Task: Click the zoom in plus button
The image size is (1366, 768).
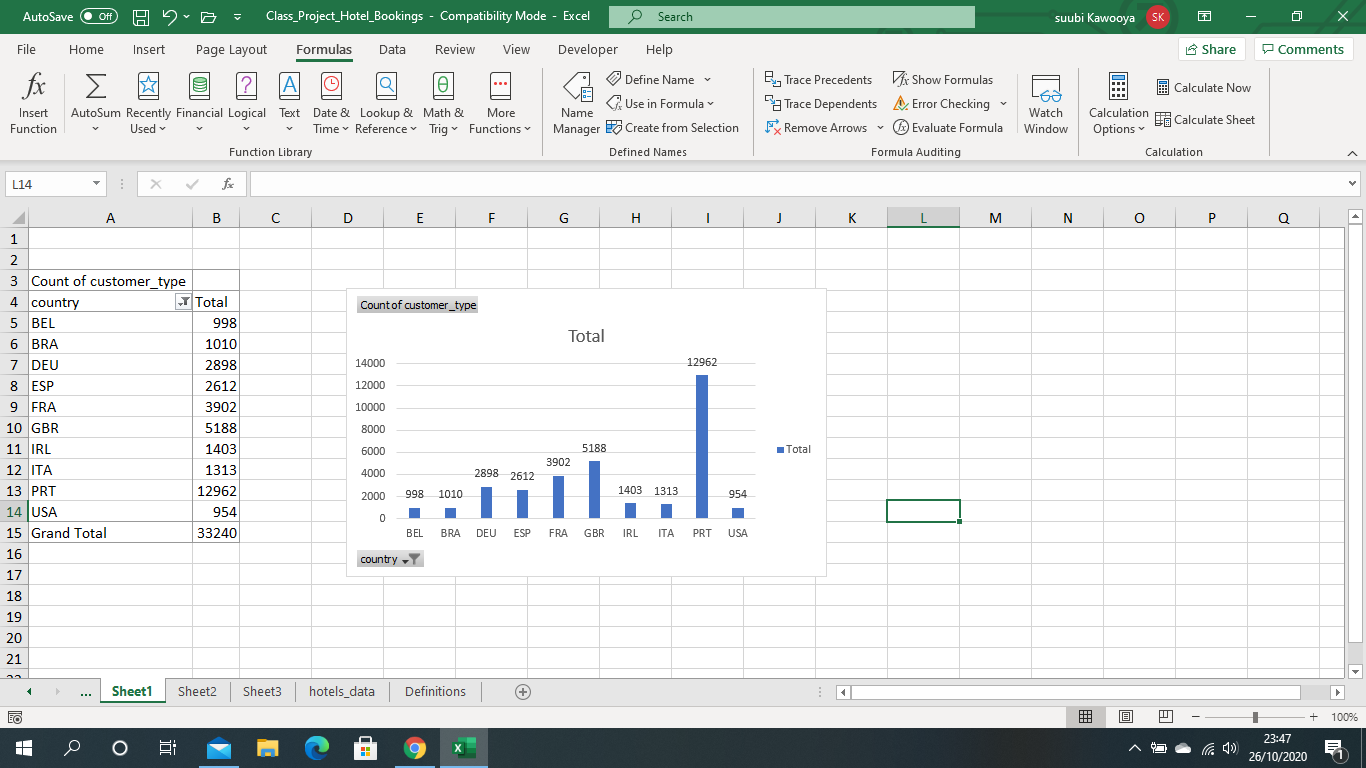Action: click(1313, 717)
